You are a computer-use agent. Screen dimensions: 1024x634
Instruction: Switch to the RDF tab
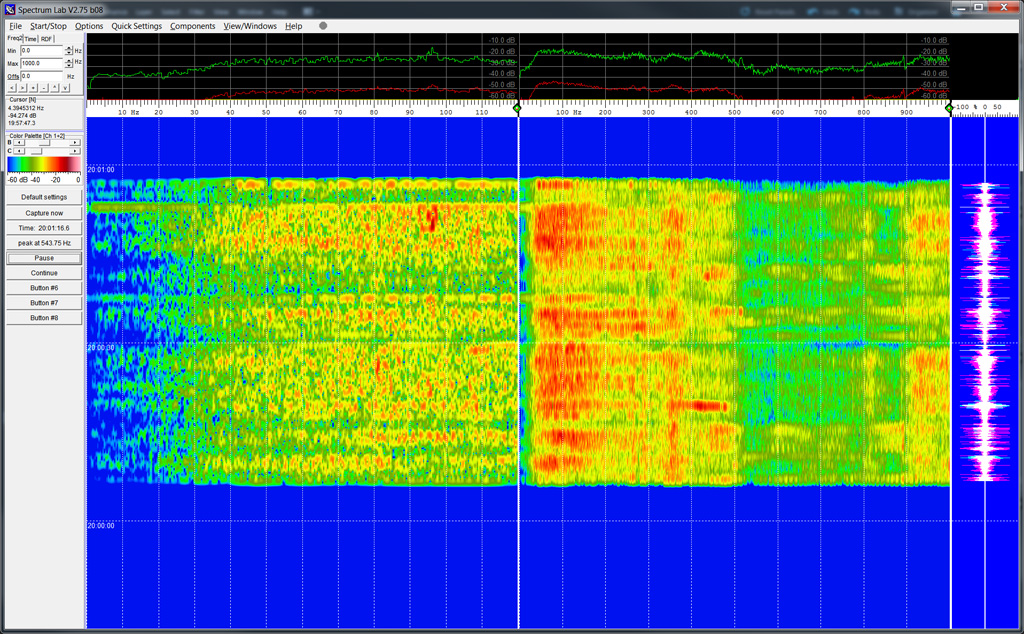point(46,39)
